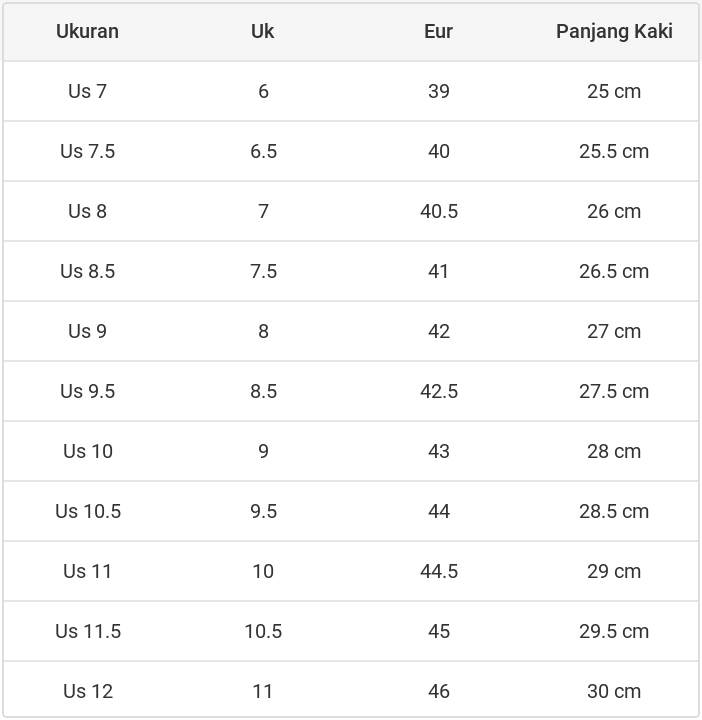Select the Us 7.5 size cell
Screen dimensions: 702x720
tap(87, 151)
